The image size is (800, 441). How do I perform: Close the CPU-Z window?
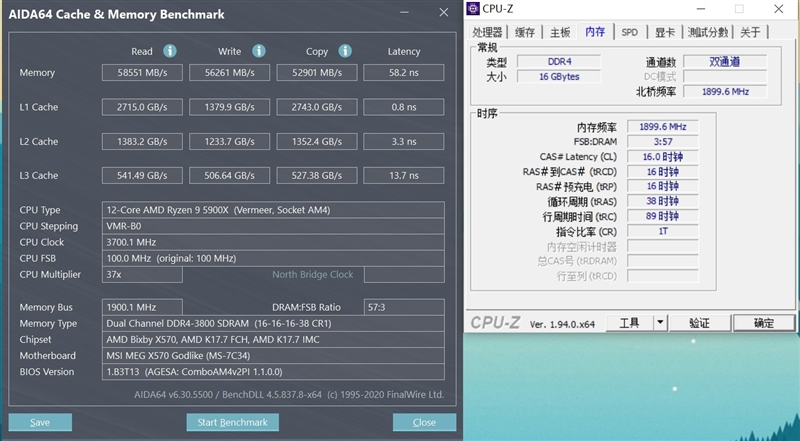(x=779, y=9)
